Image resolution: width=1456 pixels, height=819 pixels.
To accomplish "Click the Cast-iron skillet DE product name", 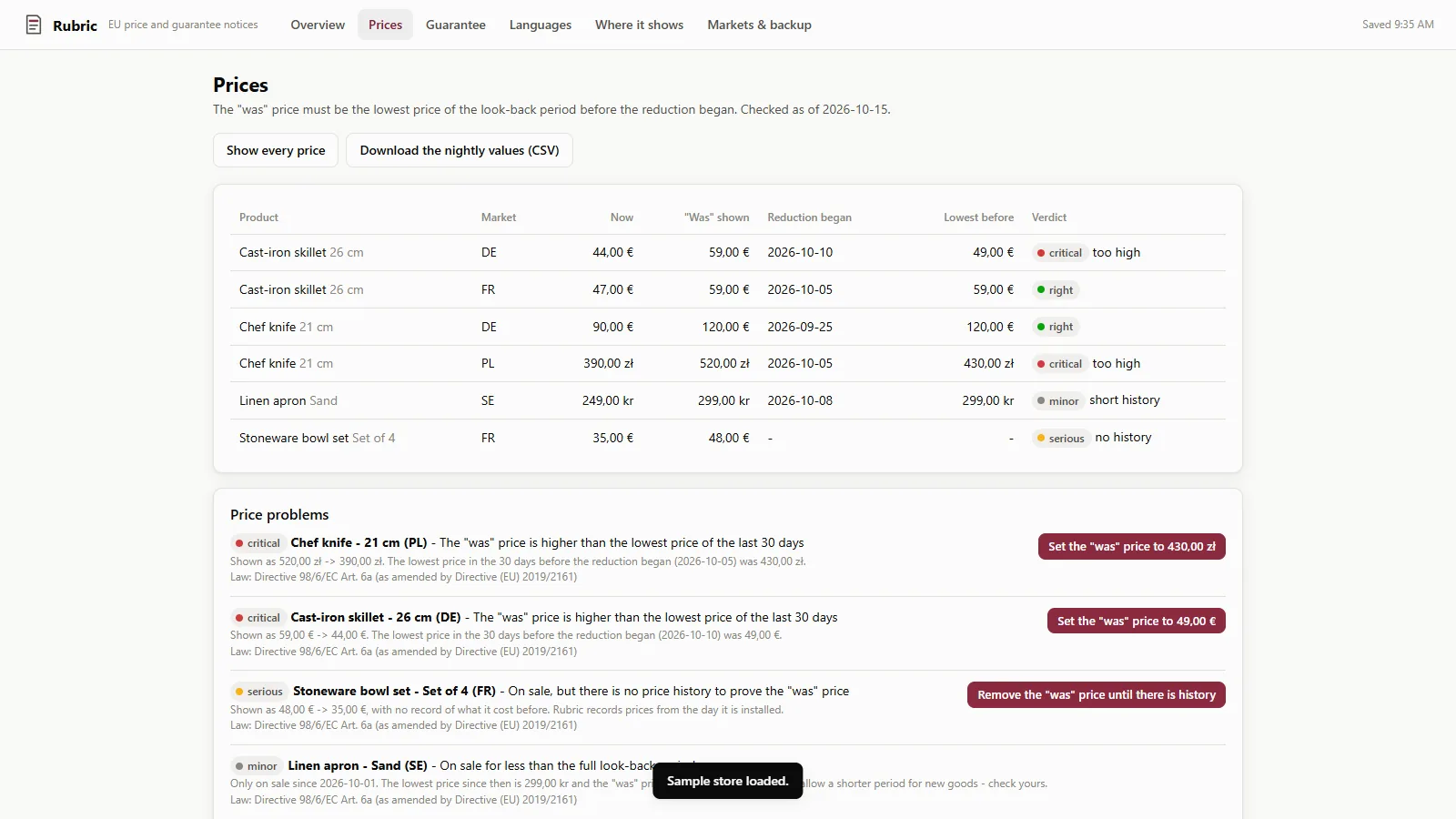I will pyautogui.click(x=301, y=252).
